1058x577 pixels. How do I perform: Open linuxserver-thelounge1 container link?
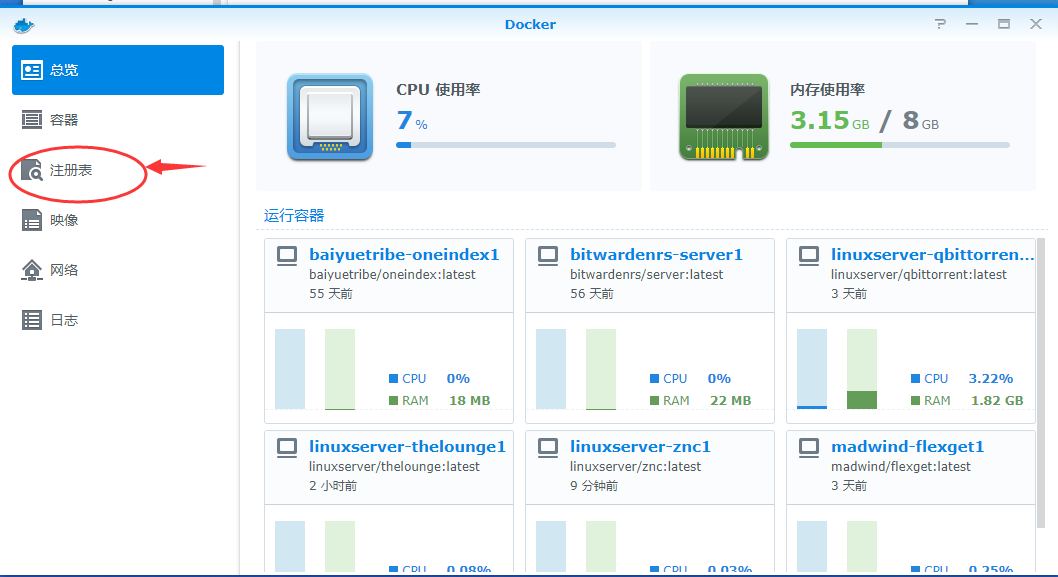pyautogui.click(x=408, y=447)
